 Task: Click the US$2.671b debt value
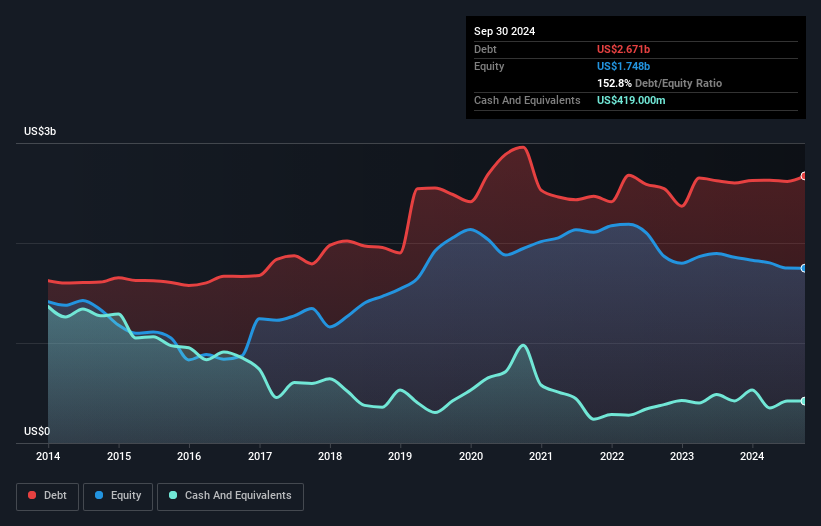(x=623, y=49)
